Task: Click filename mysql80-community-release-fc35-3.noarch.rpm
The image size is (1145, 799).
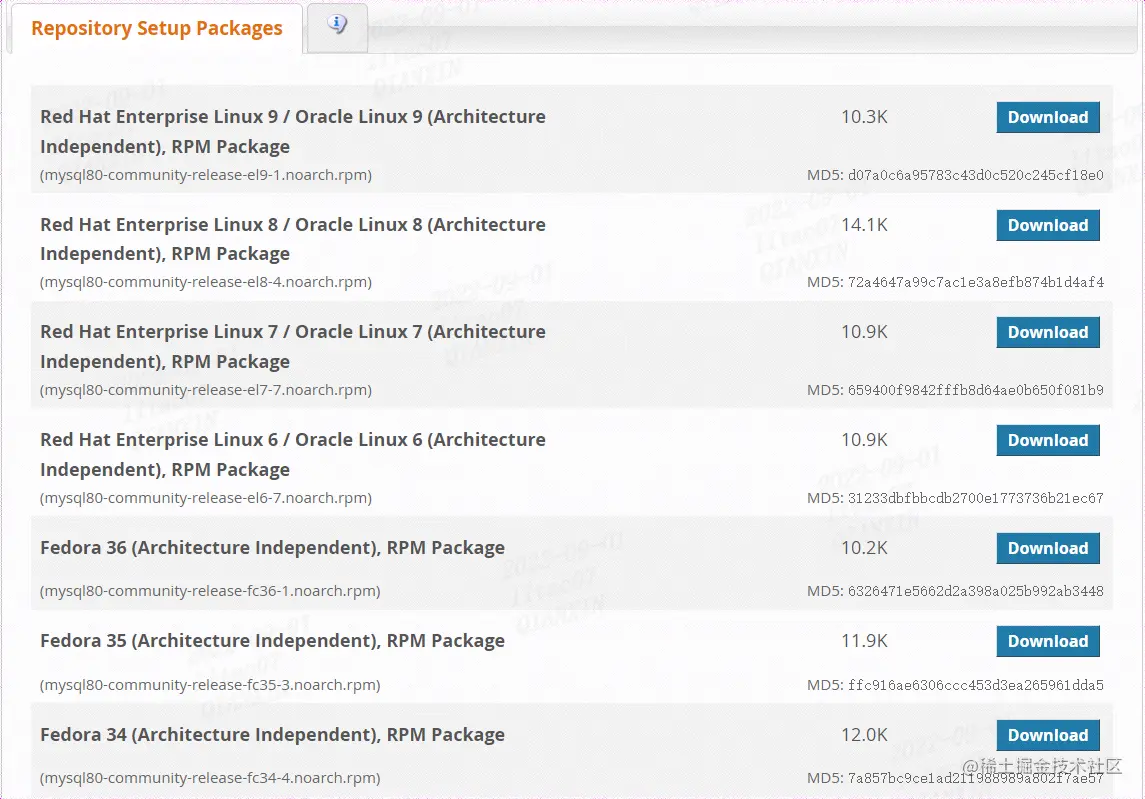Action: point(210,685)
